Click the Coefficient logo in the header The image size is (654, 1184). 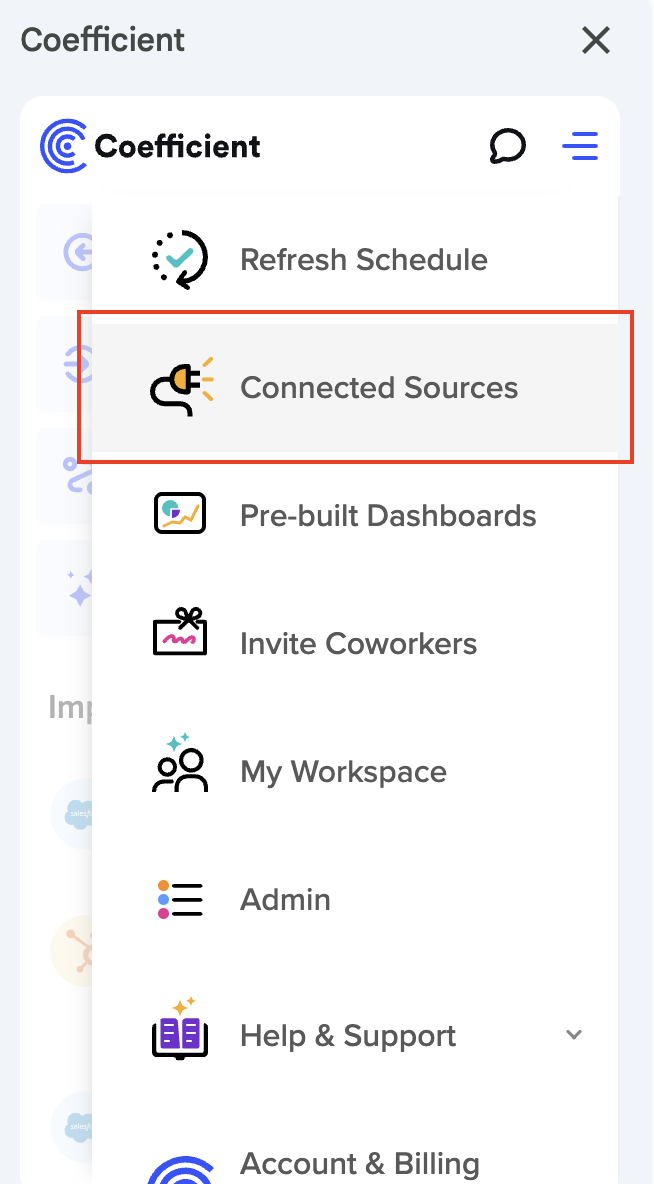tap(148, 145)
